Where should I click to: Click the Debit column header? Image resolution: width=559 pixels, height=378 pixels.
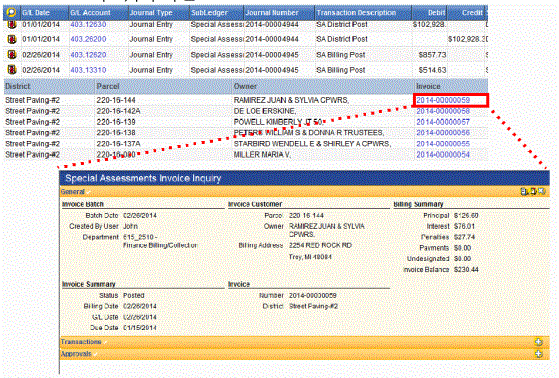[x=436, y=12]
